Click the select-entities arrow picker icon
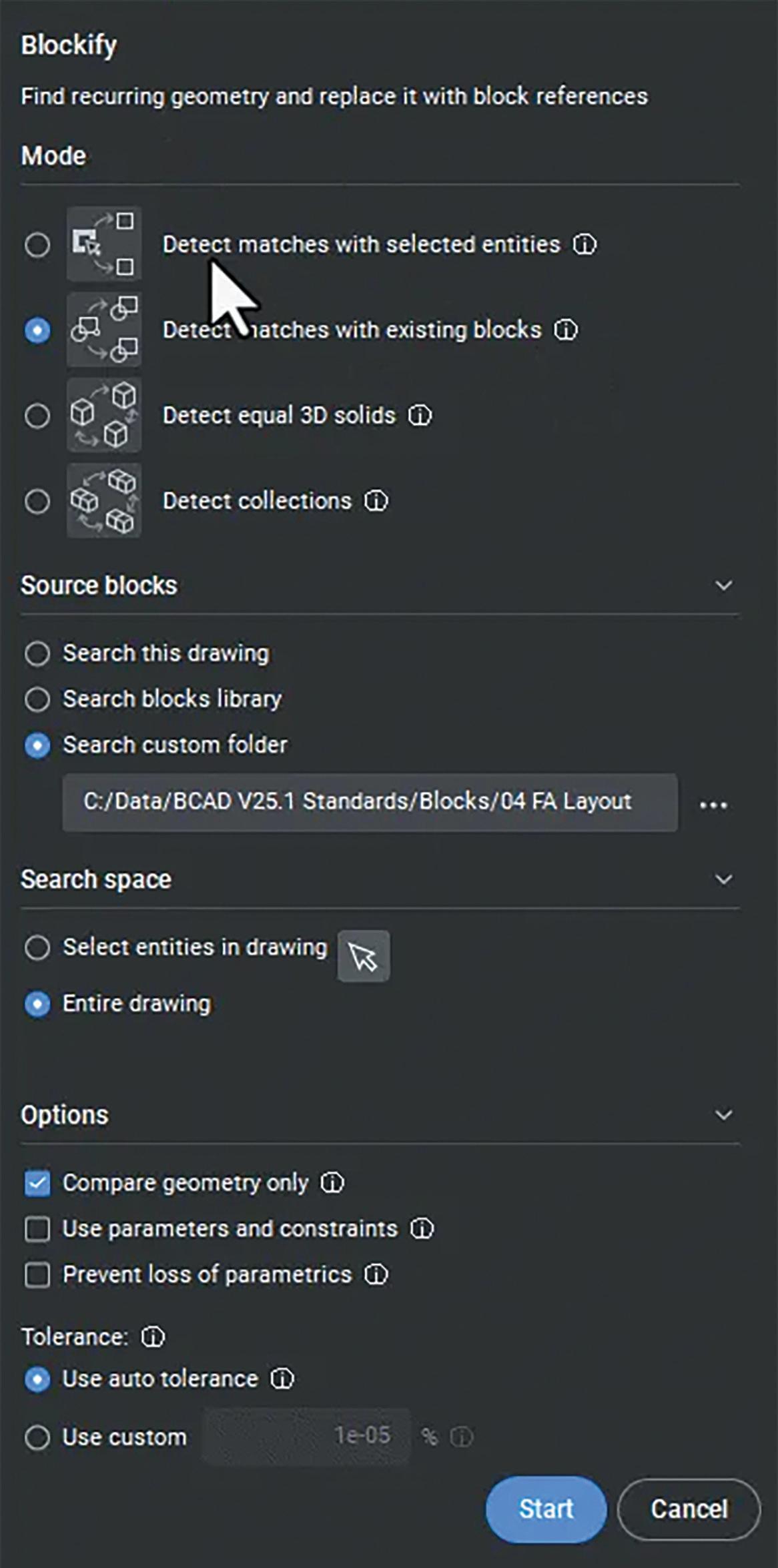 (x=364, y=956)
